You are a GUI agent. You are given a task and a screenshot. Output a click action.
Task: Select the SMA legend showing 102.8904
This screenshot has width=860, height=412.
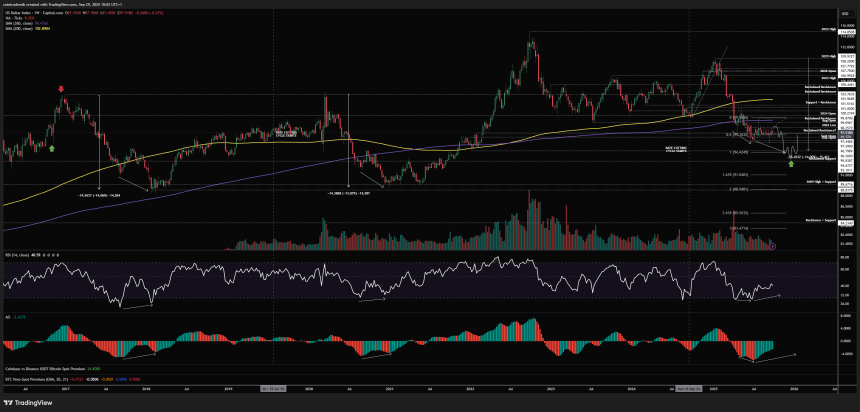click(x=20, y=30)
